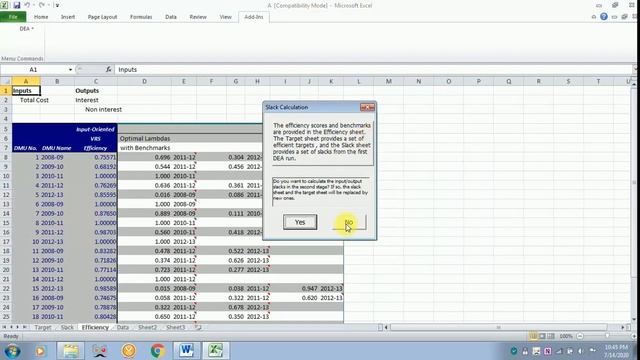
Task: Open the File Explorer taskbar icon
Action: click(x=71, y=351)
